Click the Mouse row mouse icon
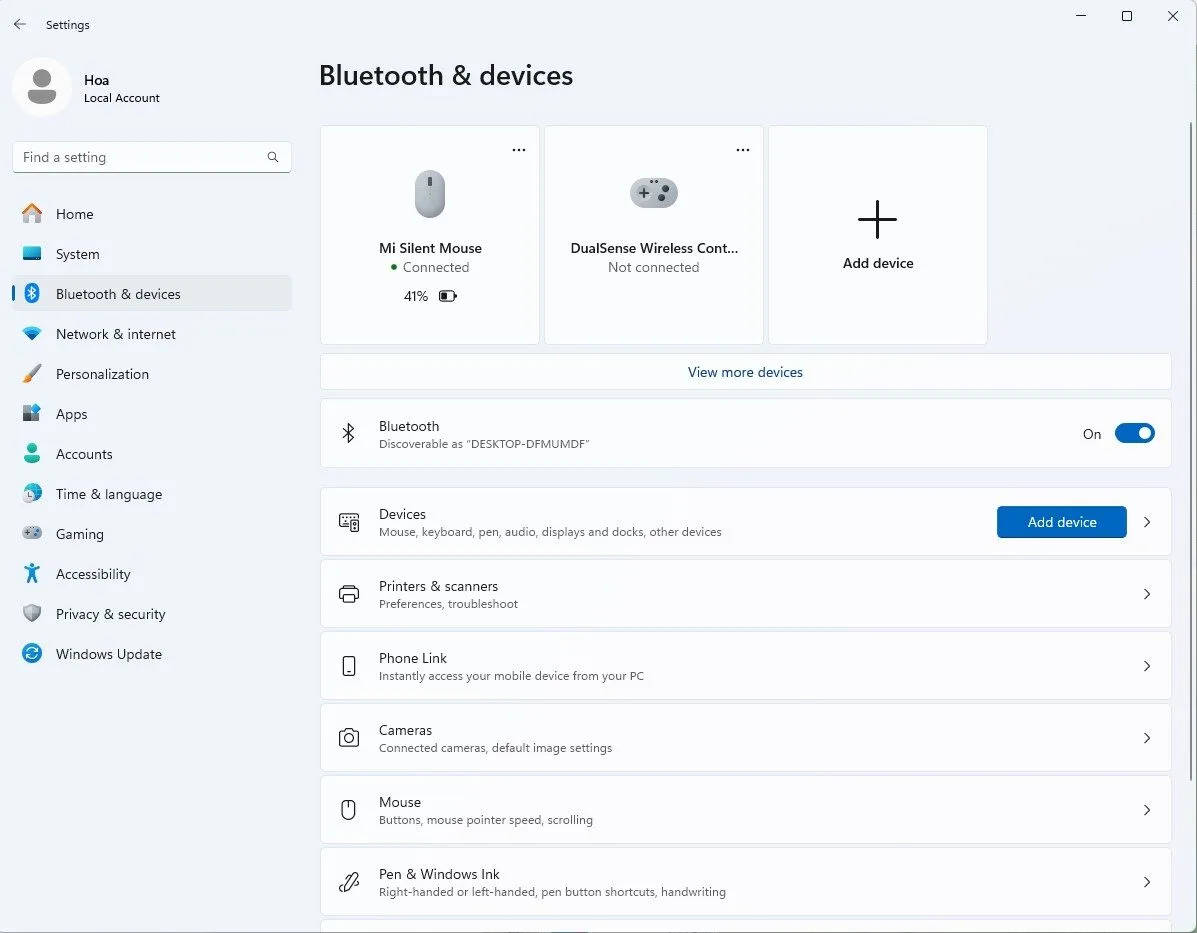The width and height of the screenshot is (1197, 933). [x=348, y=810]
